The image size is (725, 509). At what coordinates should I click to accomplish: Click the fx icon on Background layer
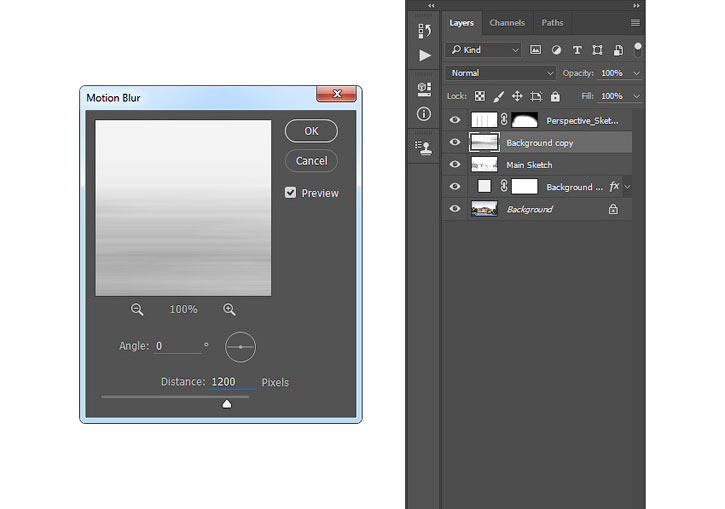(614, 186)
